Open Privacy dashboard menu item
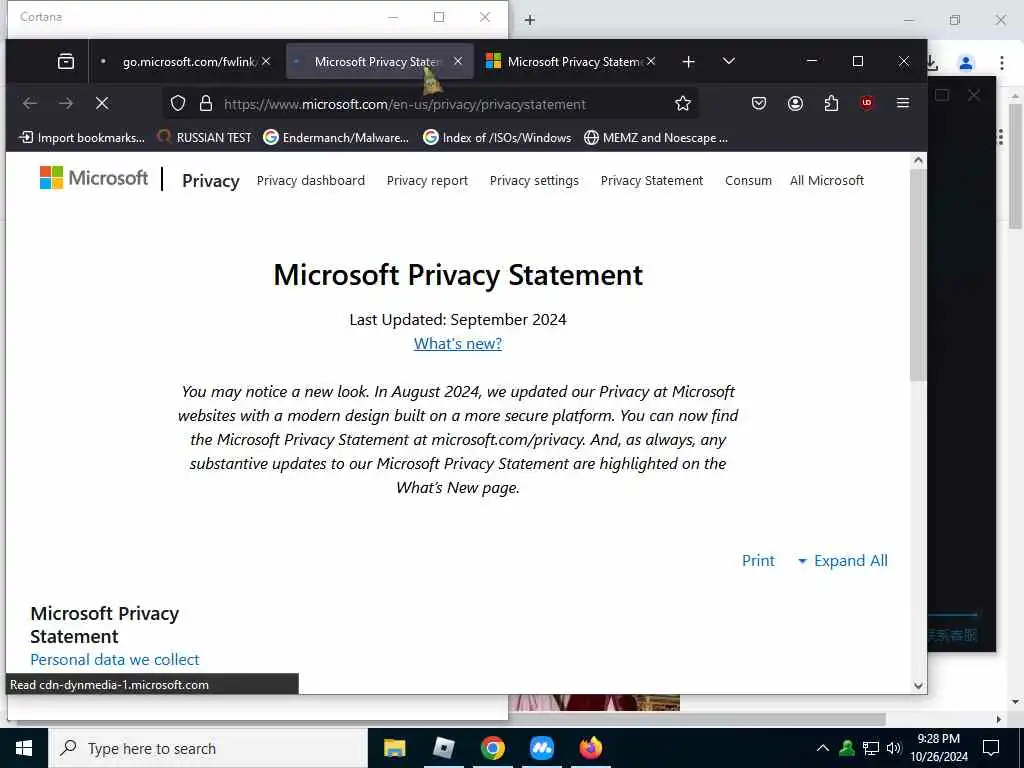The image size is (1024, 768). pyautogui.click(x=311, y=180)
